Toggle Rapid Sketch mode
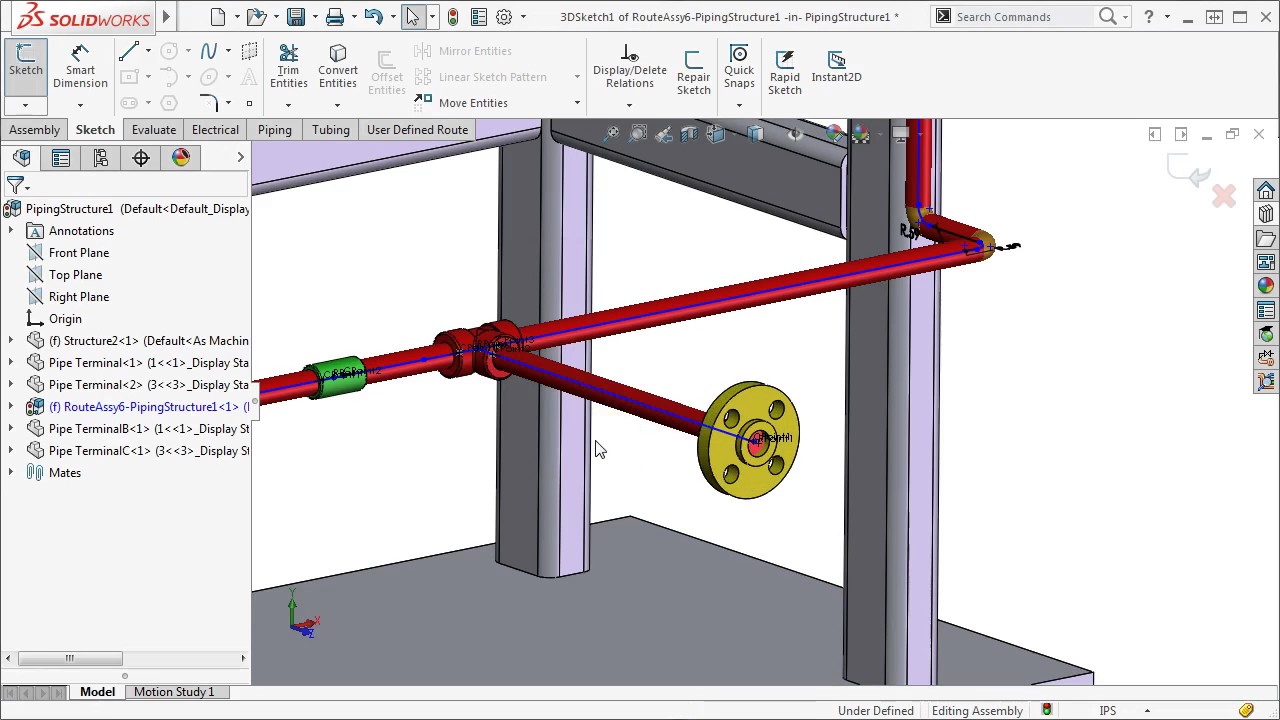Viewport: 1280px width, 720px height. (x=785, y=72)
